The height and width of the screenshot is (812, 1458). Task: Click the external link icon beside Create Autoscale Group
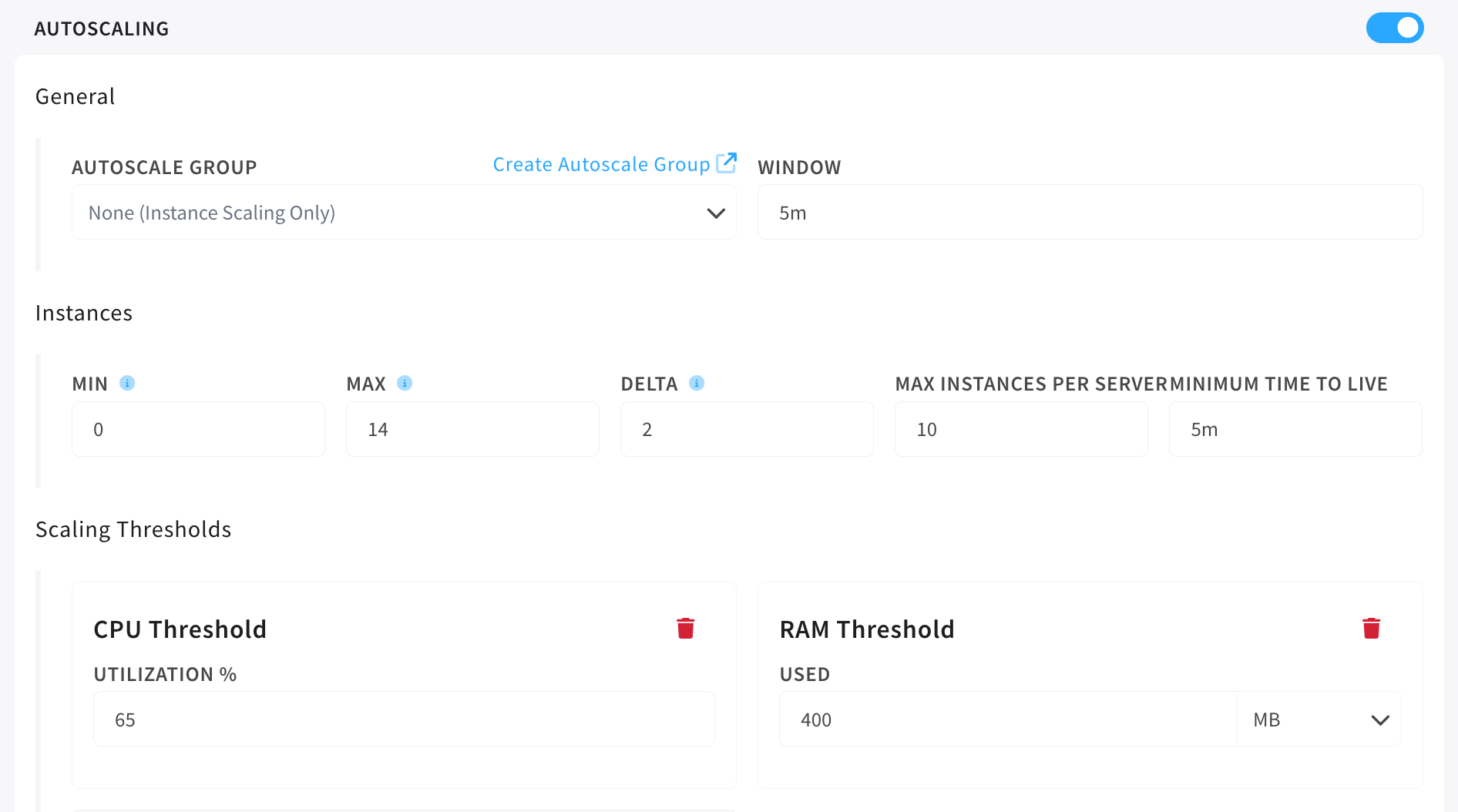(x=726, y=163)
